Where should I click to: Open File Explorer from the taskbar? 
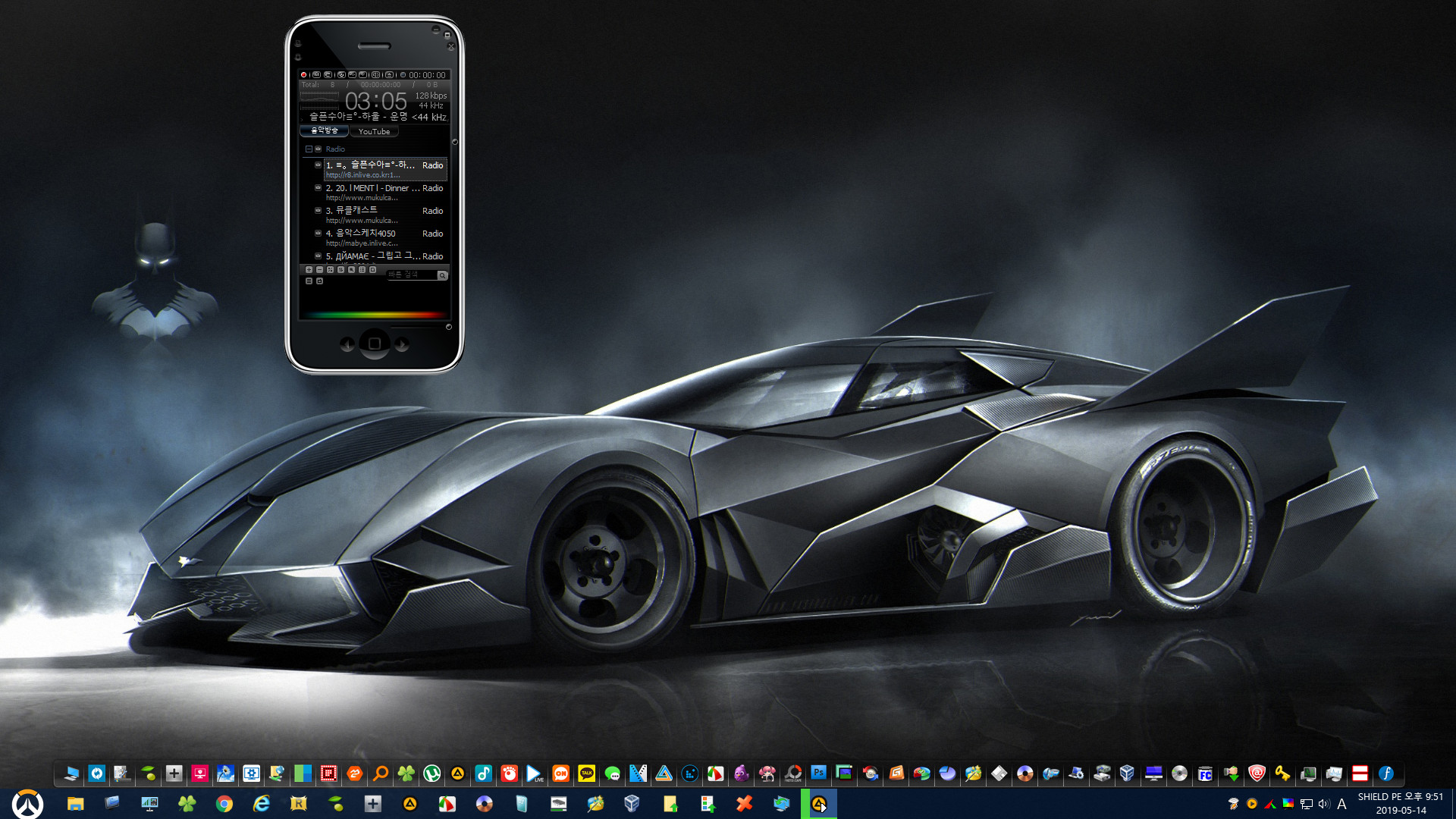(x=75, y=804)
